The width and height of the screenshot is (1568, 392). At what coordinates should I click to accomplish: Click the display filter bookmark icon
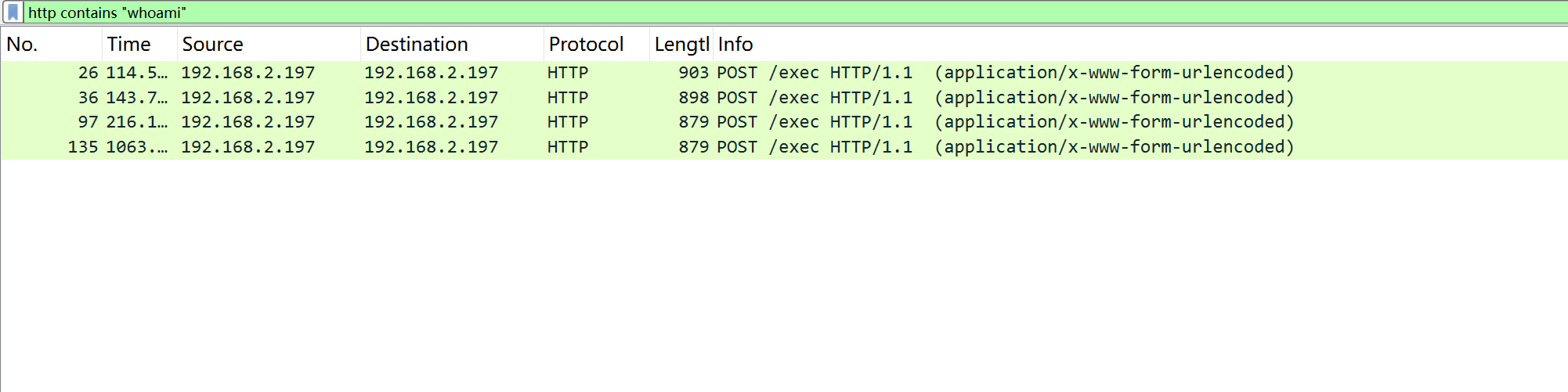pos(13,13)
